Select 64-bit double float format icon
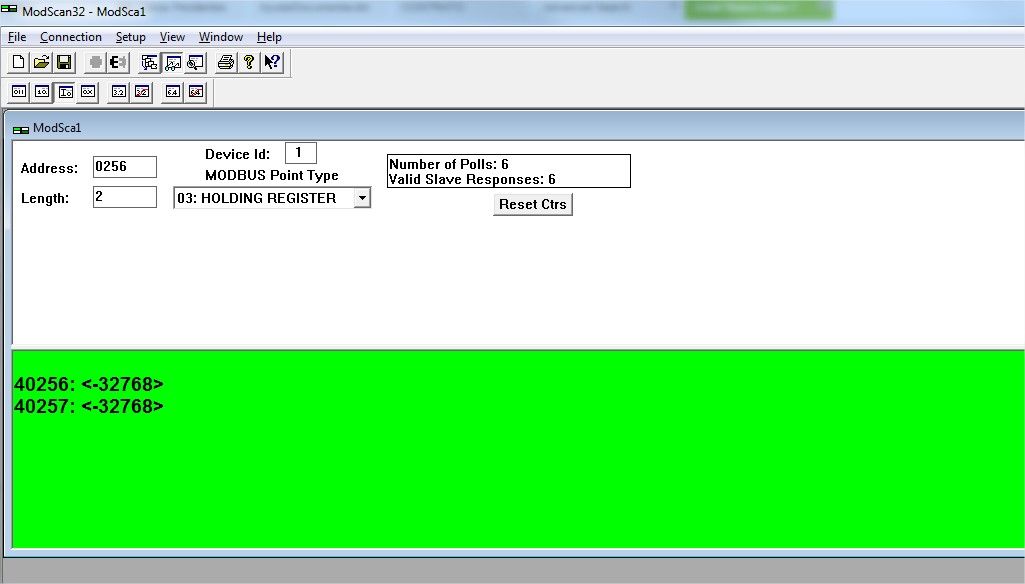 173,92
